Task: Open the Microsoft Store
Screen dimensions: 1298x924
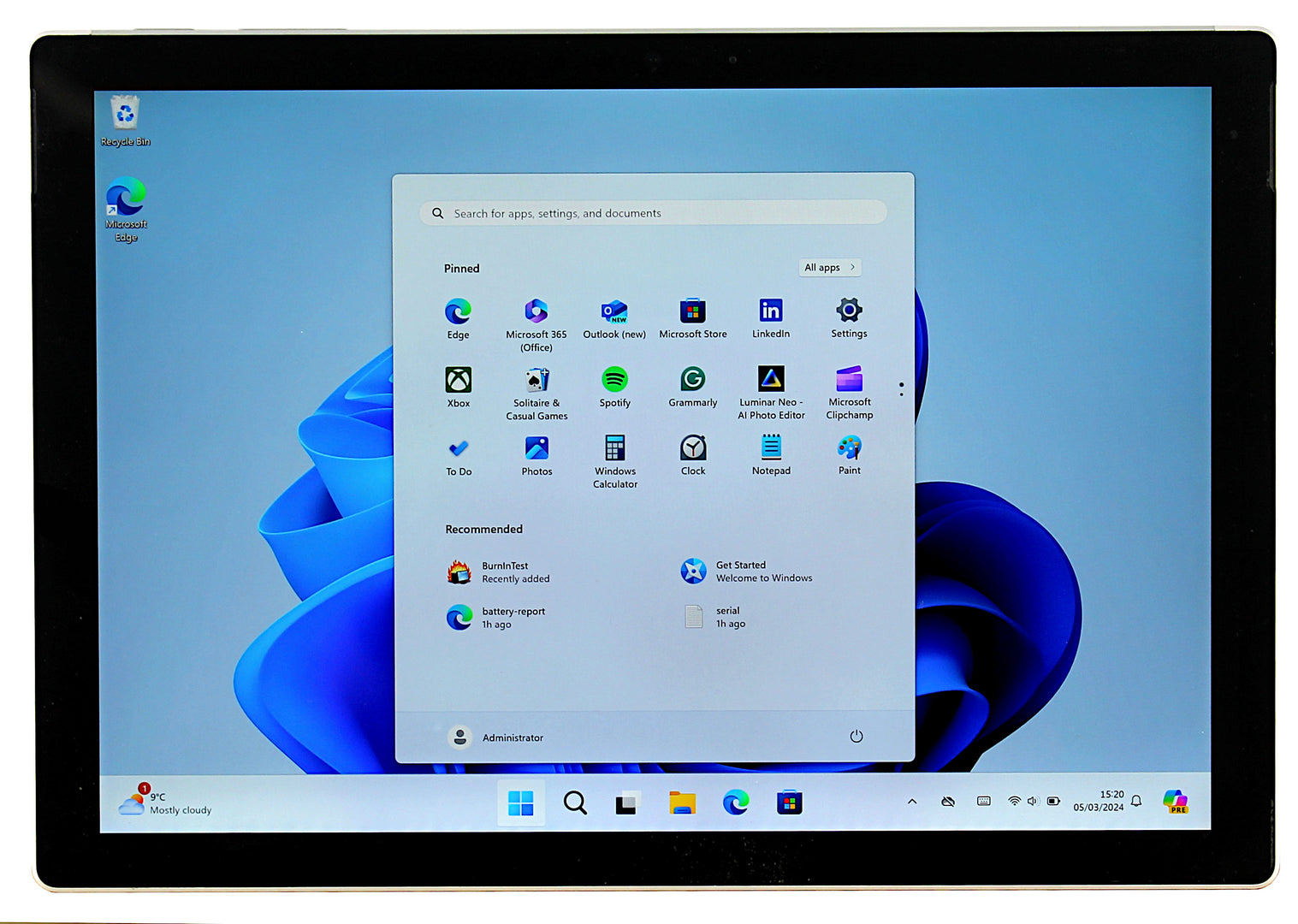Action: pyautogui.click(x=692, y=311)
